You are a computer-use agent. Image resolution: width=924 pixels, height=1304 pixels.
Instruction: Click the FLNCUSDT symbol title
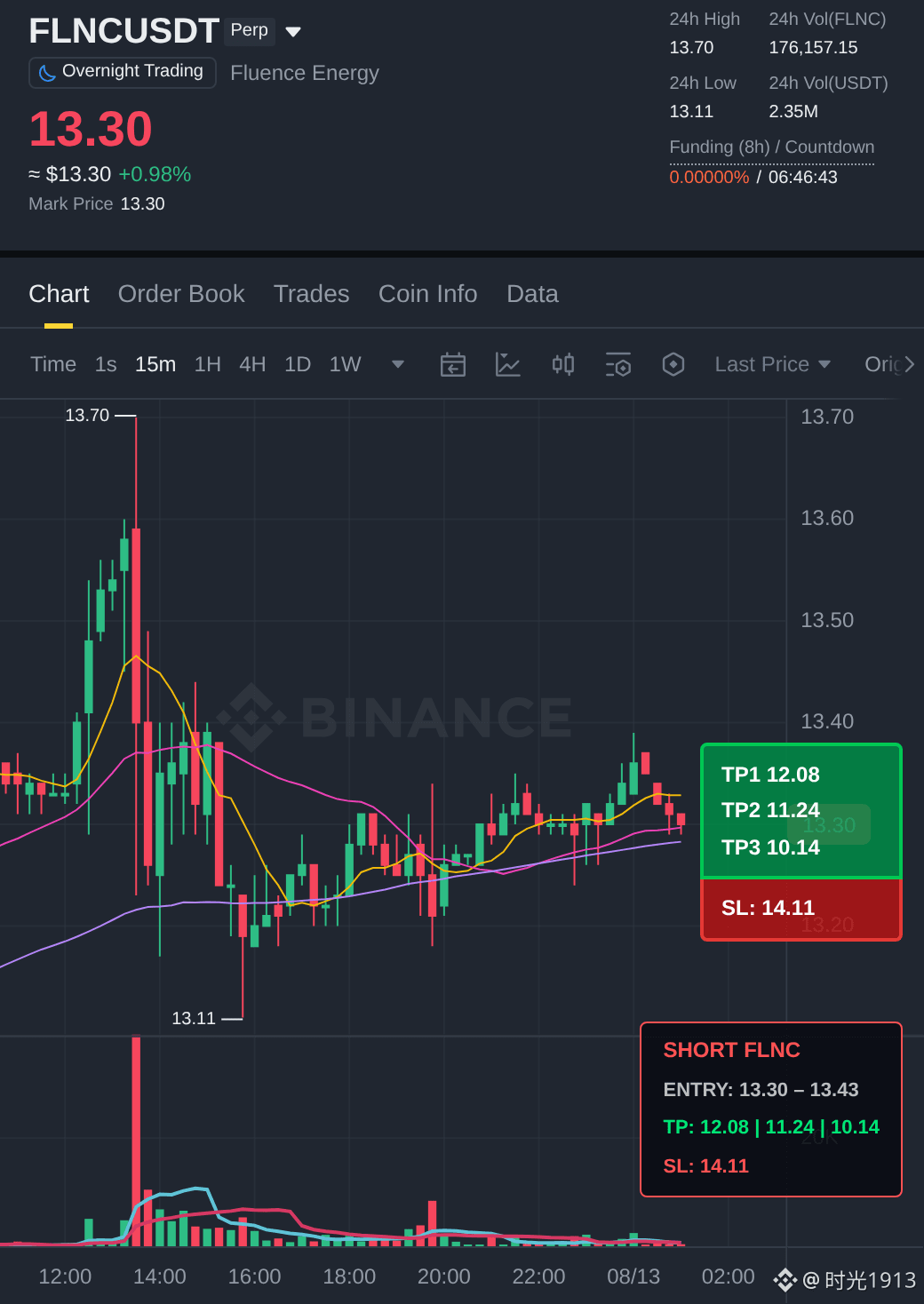[x=123, y=31]
